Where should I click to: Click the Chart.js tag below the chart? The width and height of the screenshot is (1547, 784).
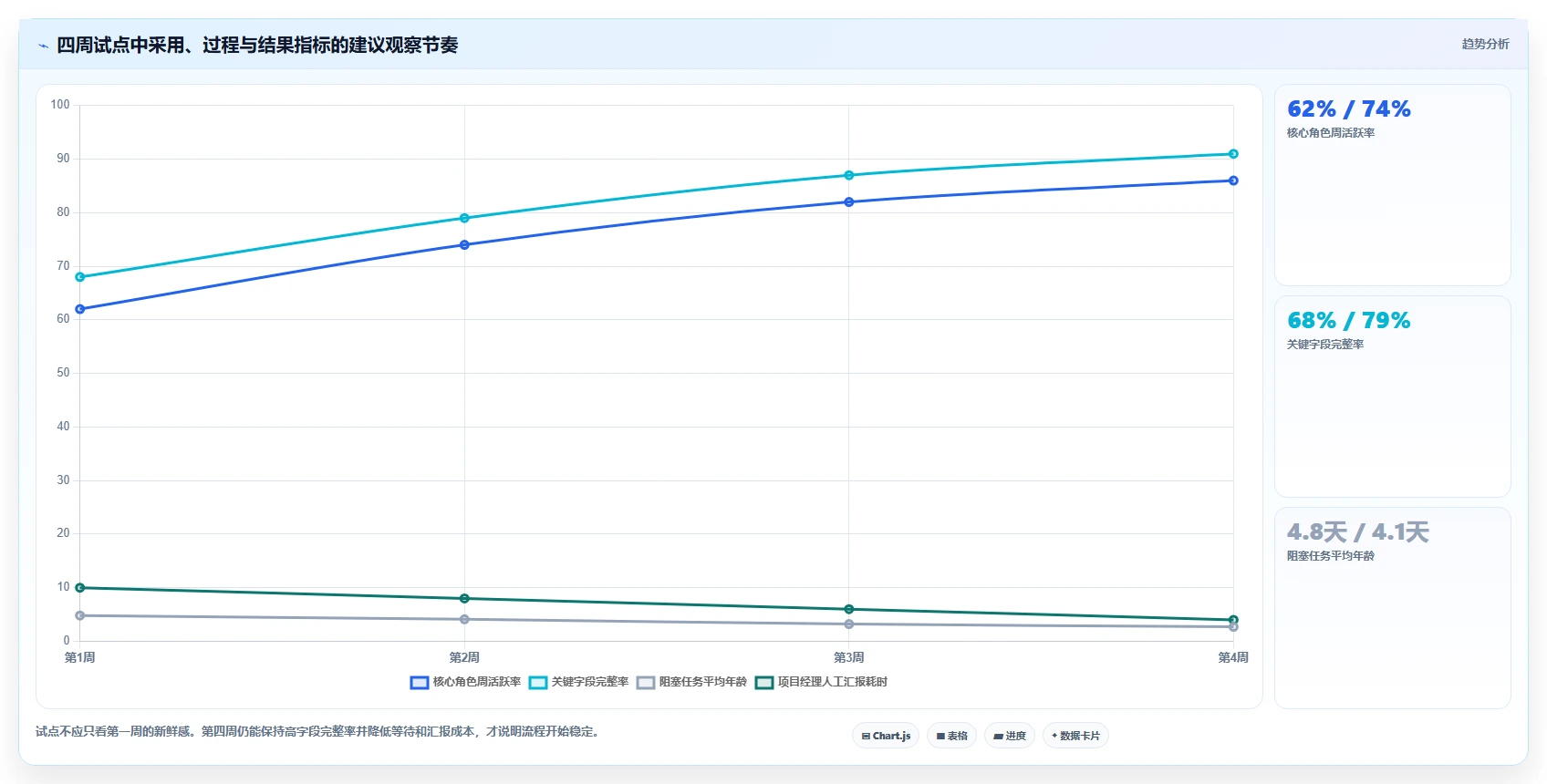tap(886, 736)
